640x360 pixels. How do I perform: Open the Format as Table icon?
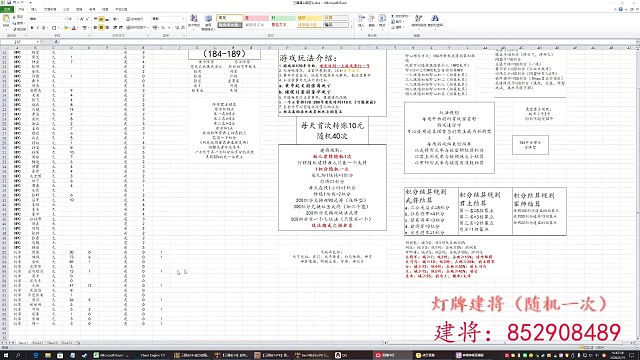(208, 21)
